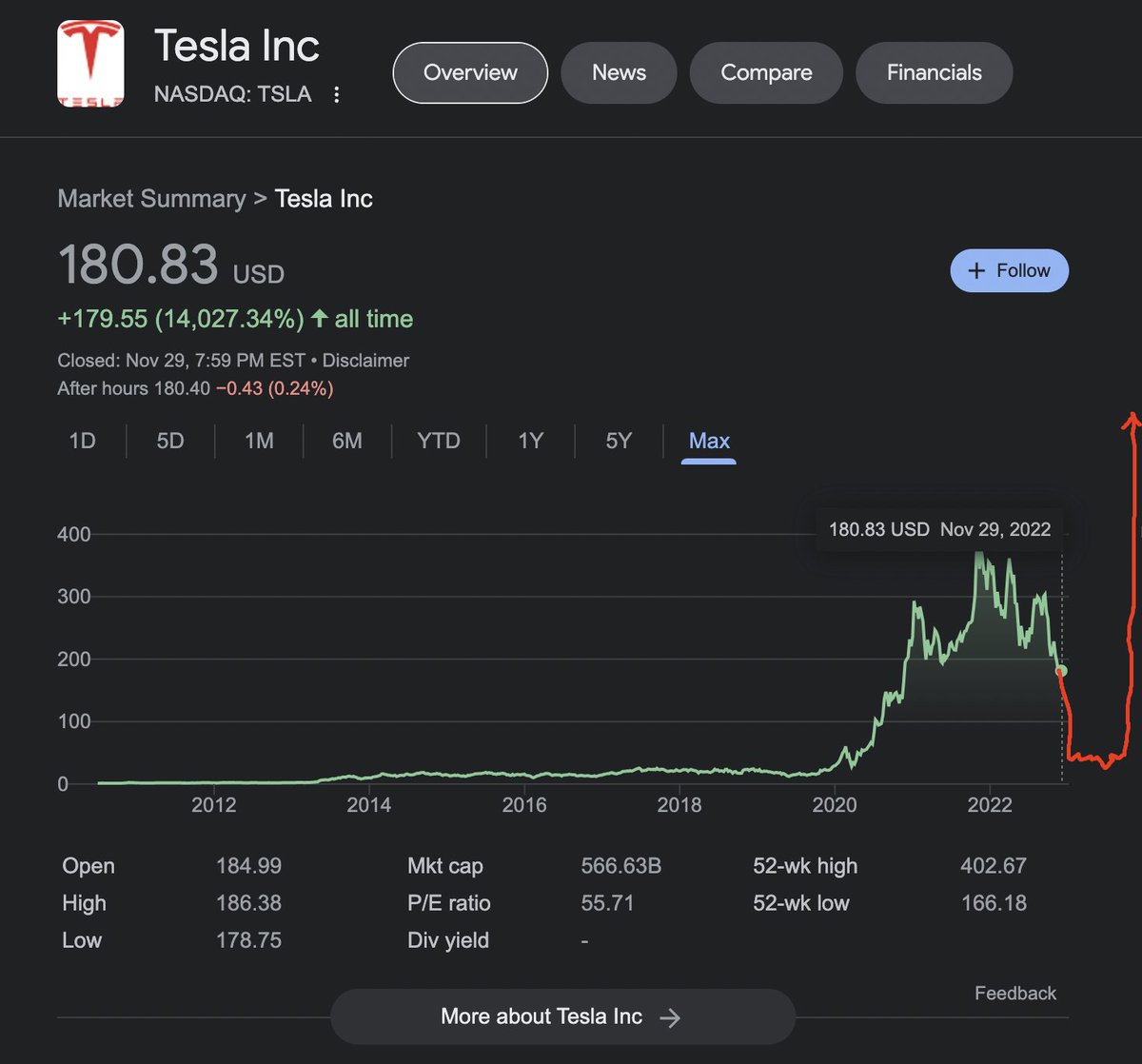Click the 400 y-axis label
The height and width of the screenshot is (1064, 1142).
pyautogui.click(x=74, y=535)
